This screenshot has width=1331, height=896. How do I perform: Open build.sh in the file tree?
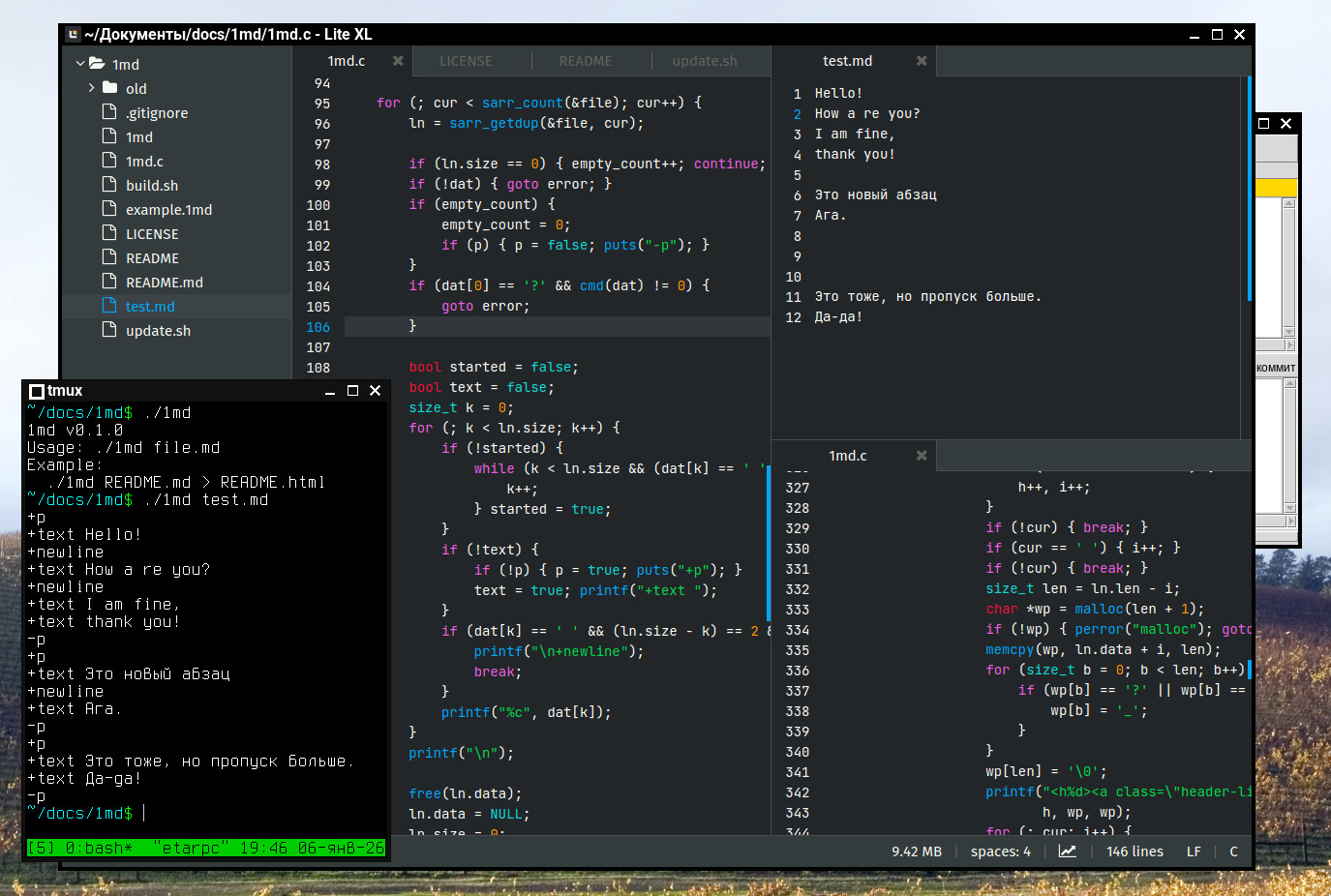click(x=151, y=186)
